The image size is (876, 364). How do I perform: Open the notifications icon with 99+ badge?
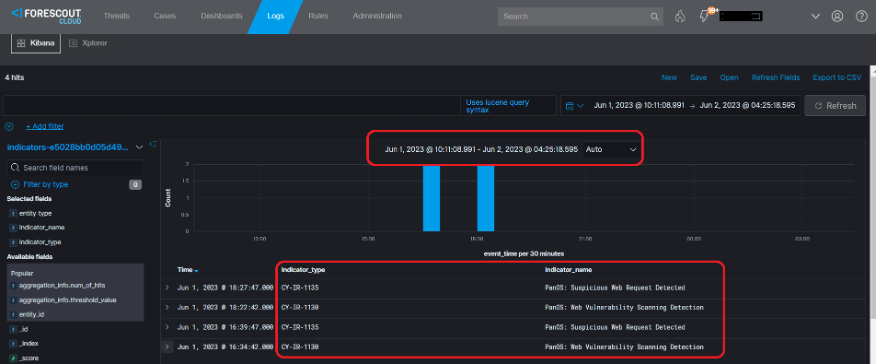[705, 16]
